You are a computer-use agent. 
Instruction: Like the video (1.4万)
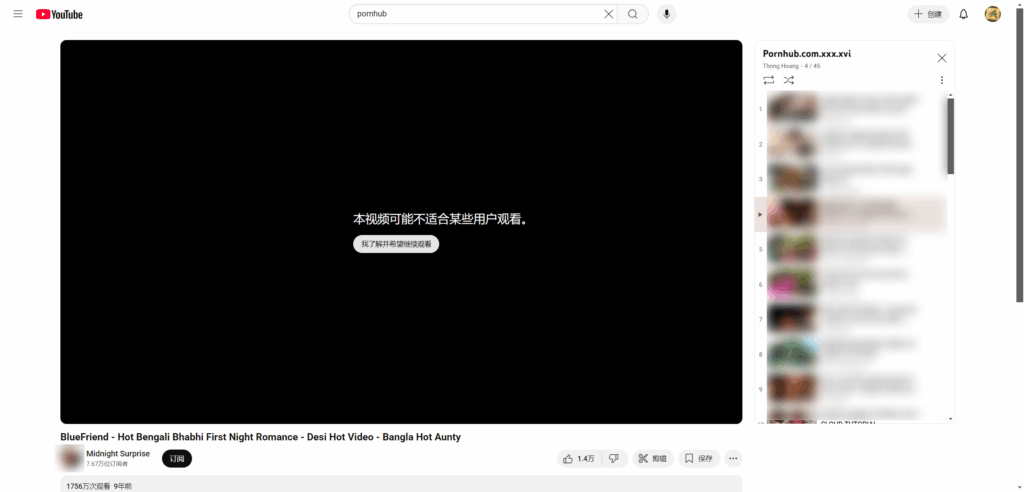pos(579,459)
